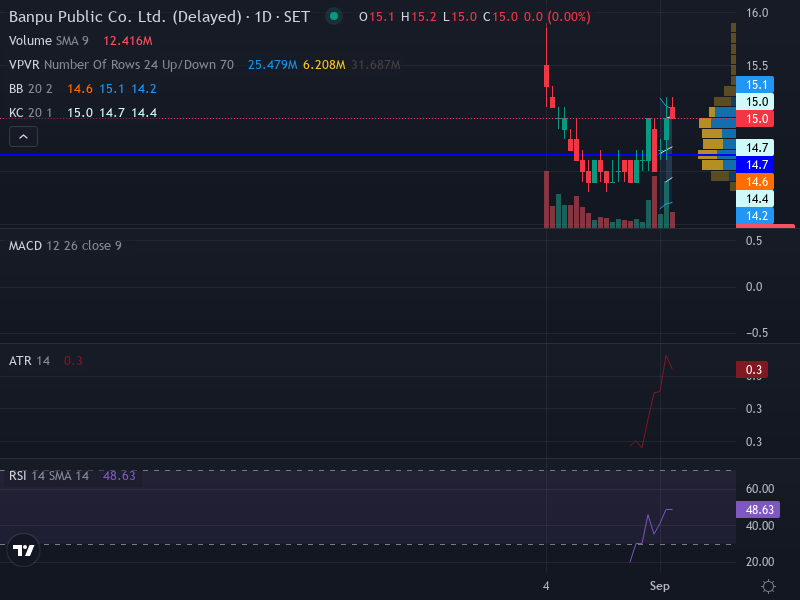Click the TradingView logo icon
Image resolution: width=800 pixels, height=600 pixels.
[x=23, y=550]
